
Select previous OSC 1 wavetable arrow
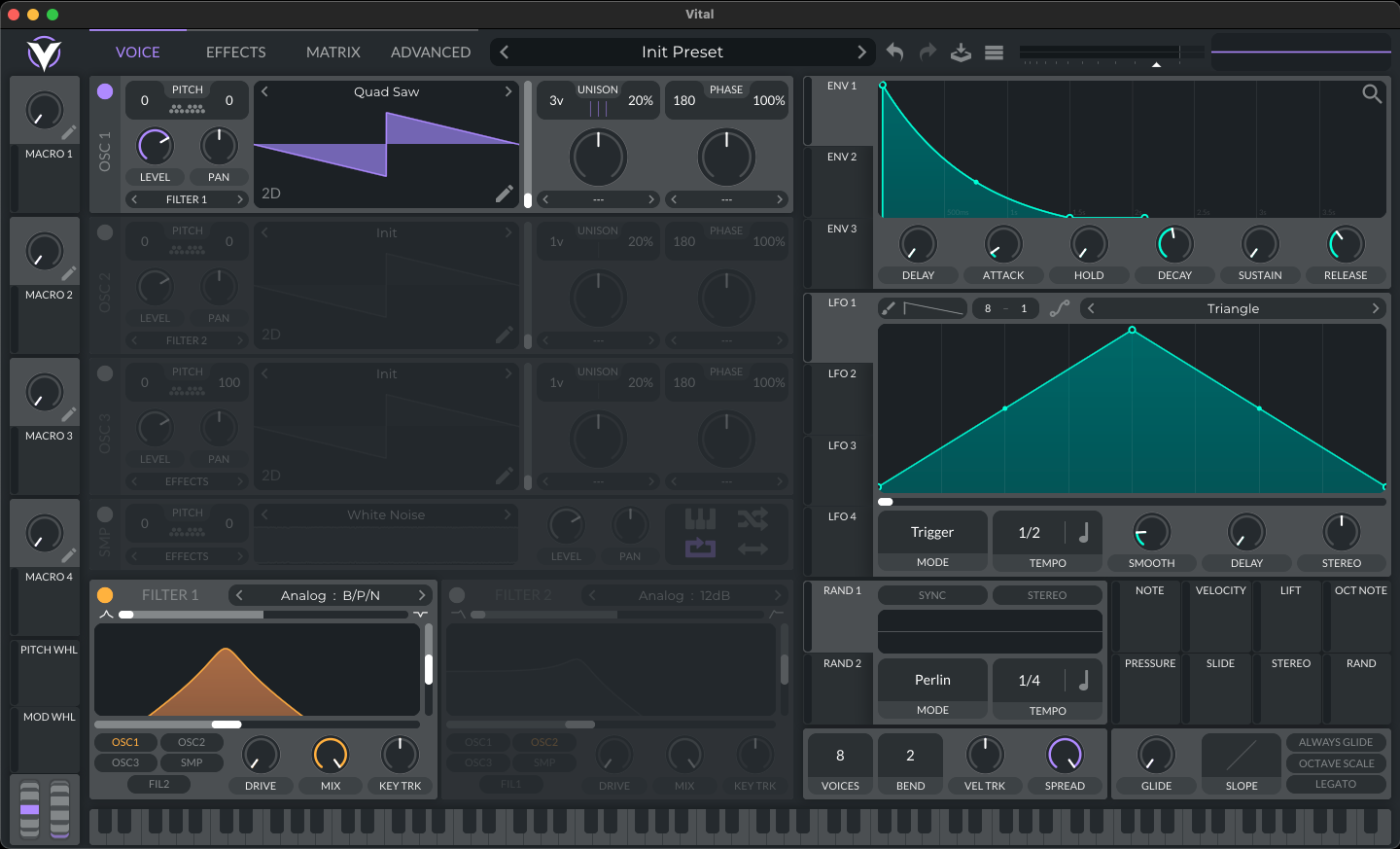click(264, 91)
